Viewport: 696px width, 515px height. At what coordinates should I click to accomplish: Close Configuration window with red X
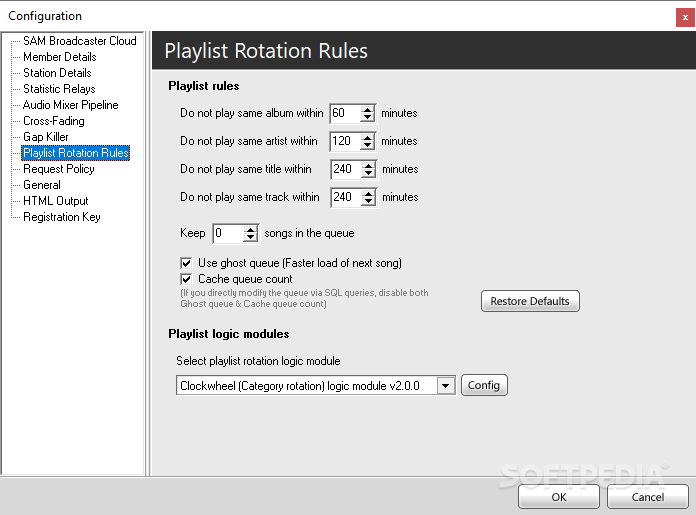685,18
